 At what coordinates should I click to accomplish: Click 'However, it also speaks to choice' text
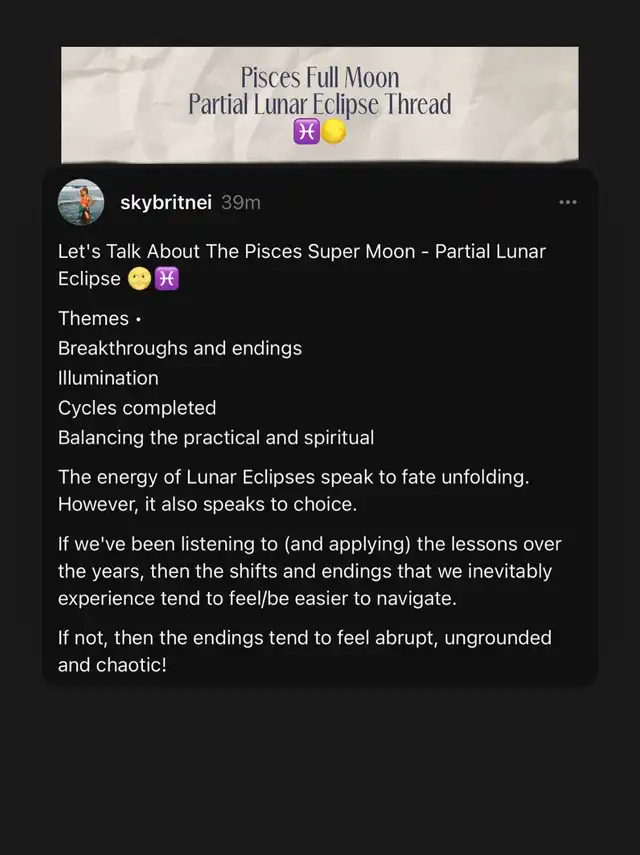[207, 504]
